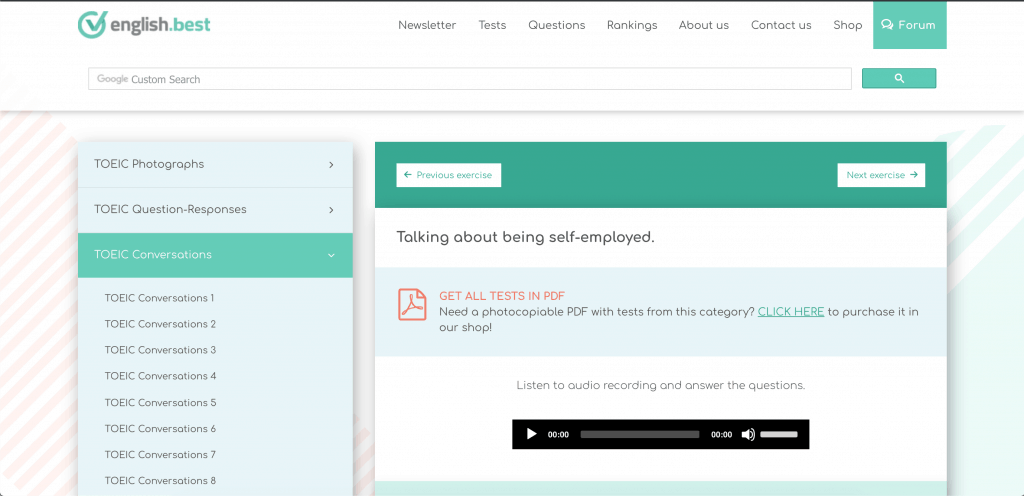Open TOEIC Conversations 3
This screenshot has height=496, width=1024.
click(x=160, y=350)
